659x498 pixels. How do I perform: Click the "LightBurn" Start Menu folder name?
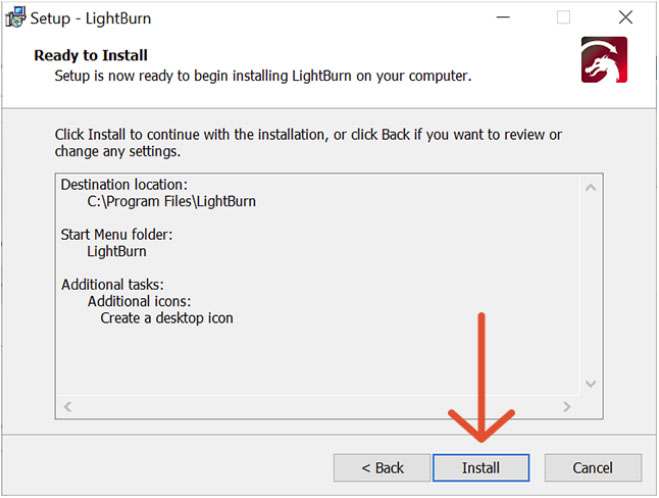tap(117, 251)
